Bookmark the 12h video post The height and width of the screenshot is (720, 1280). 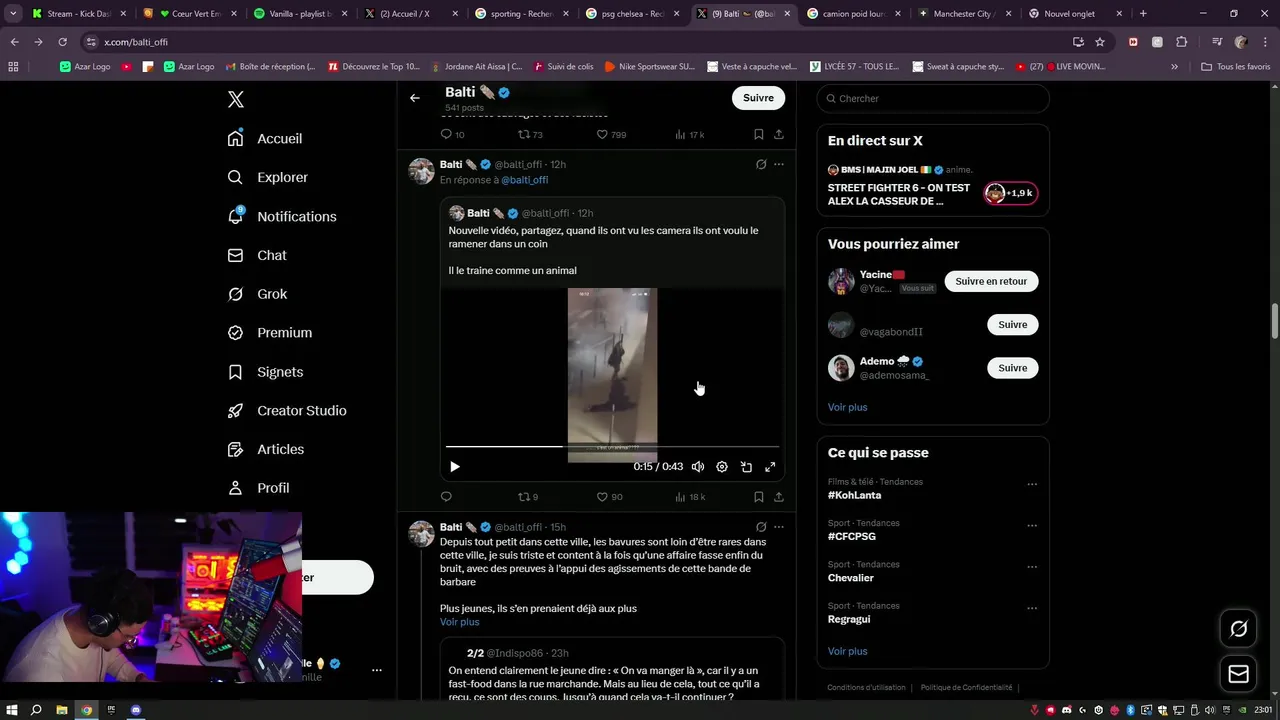coord(759,497)
